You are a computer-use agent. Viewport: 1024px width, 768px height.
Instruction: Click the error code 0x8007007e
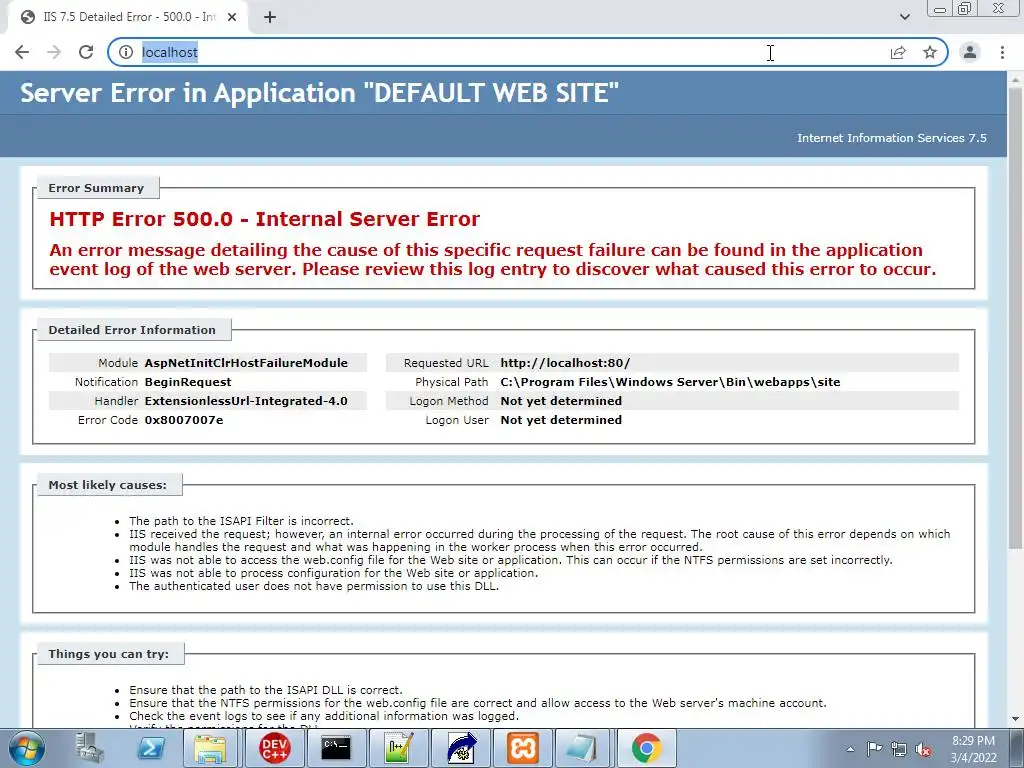point(184,420)
